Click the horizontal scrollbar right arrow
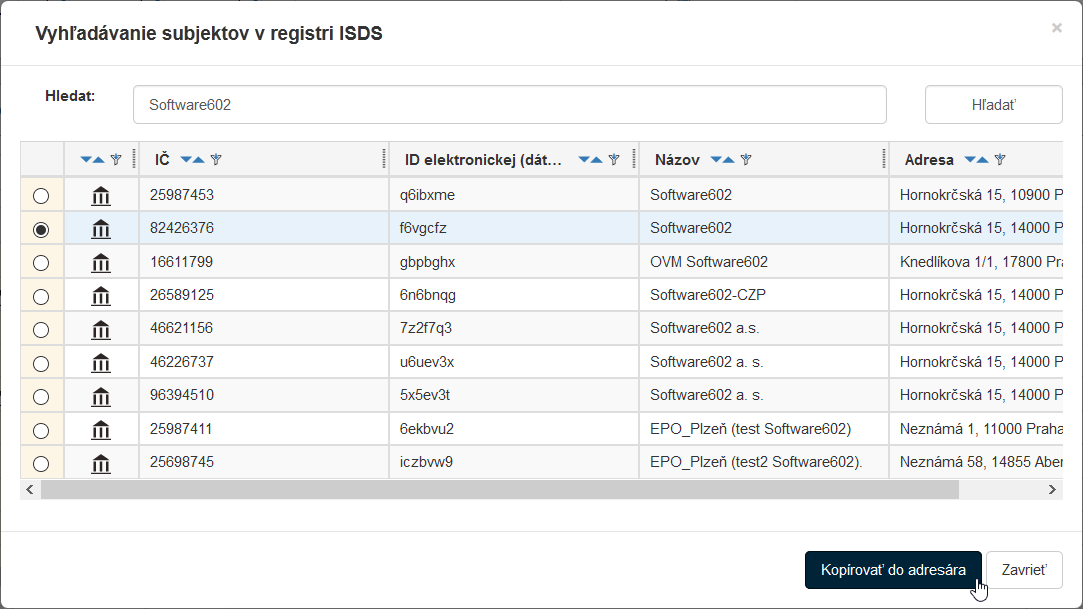Viewport: 1083px width, 609px height. 1052,490
